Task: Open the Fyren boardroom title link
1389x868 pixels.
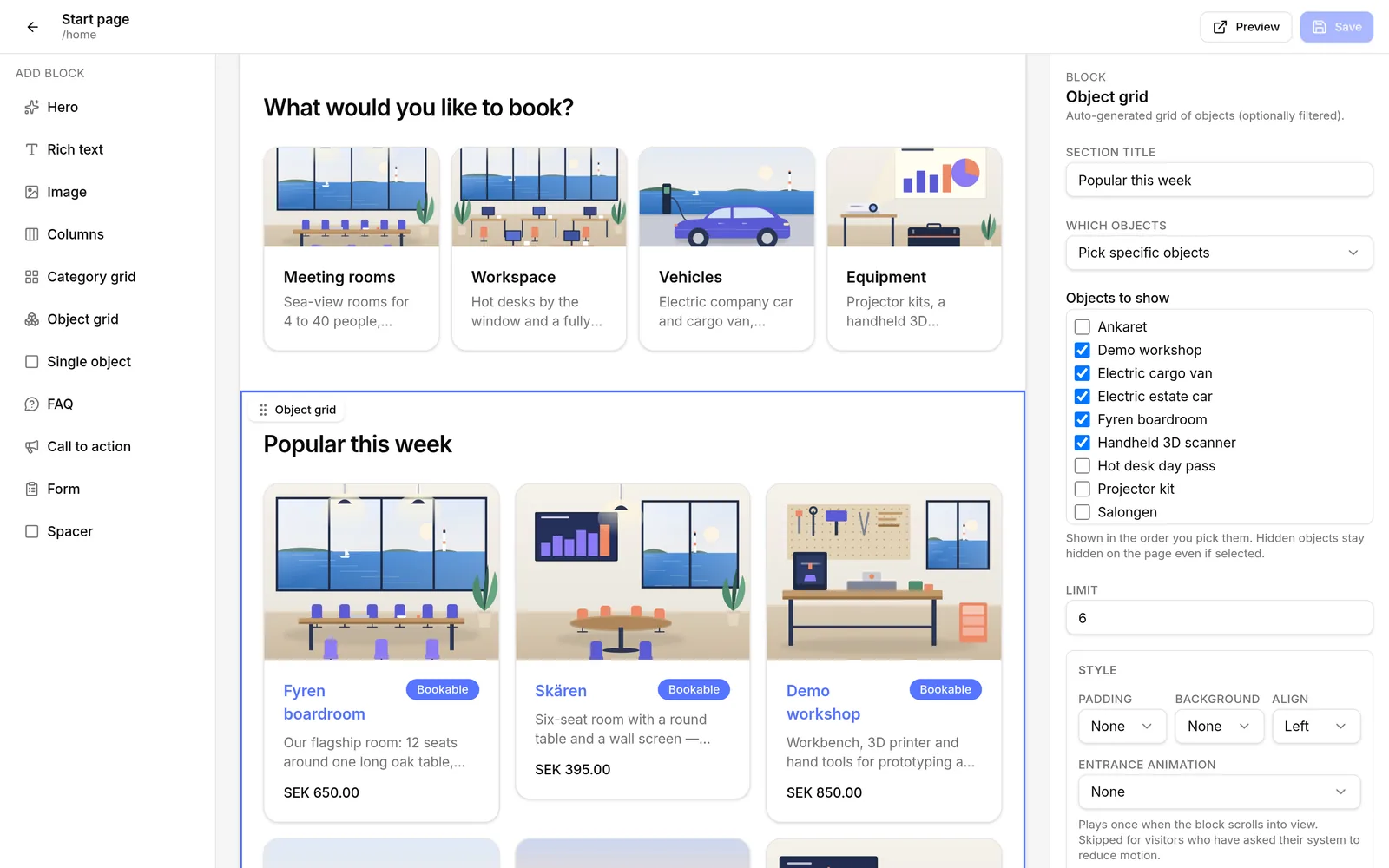Action: (324, 702)
